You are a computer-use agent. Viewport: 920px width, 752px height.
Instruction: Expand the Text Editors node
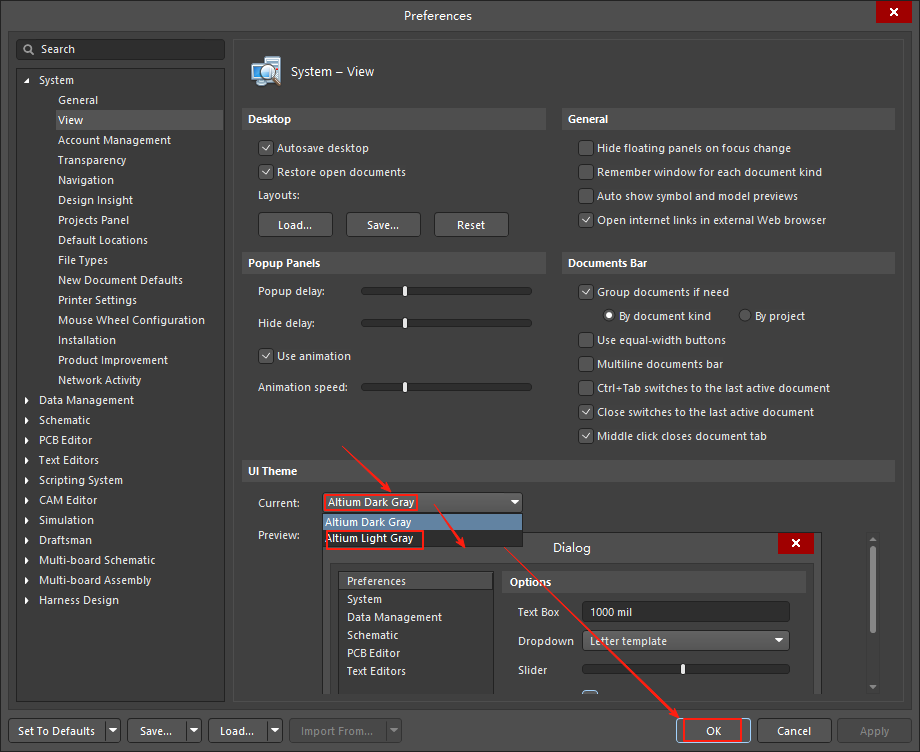coord(26,460)
